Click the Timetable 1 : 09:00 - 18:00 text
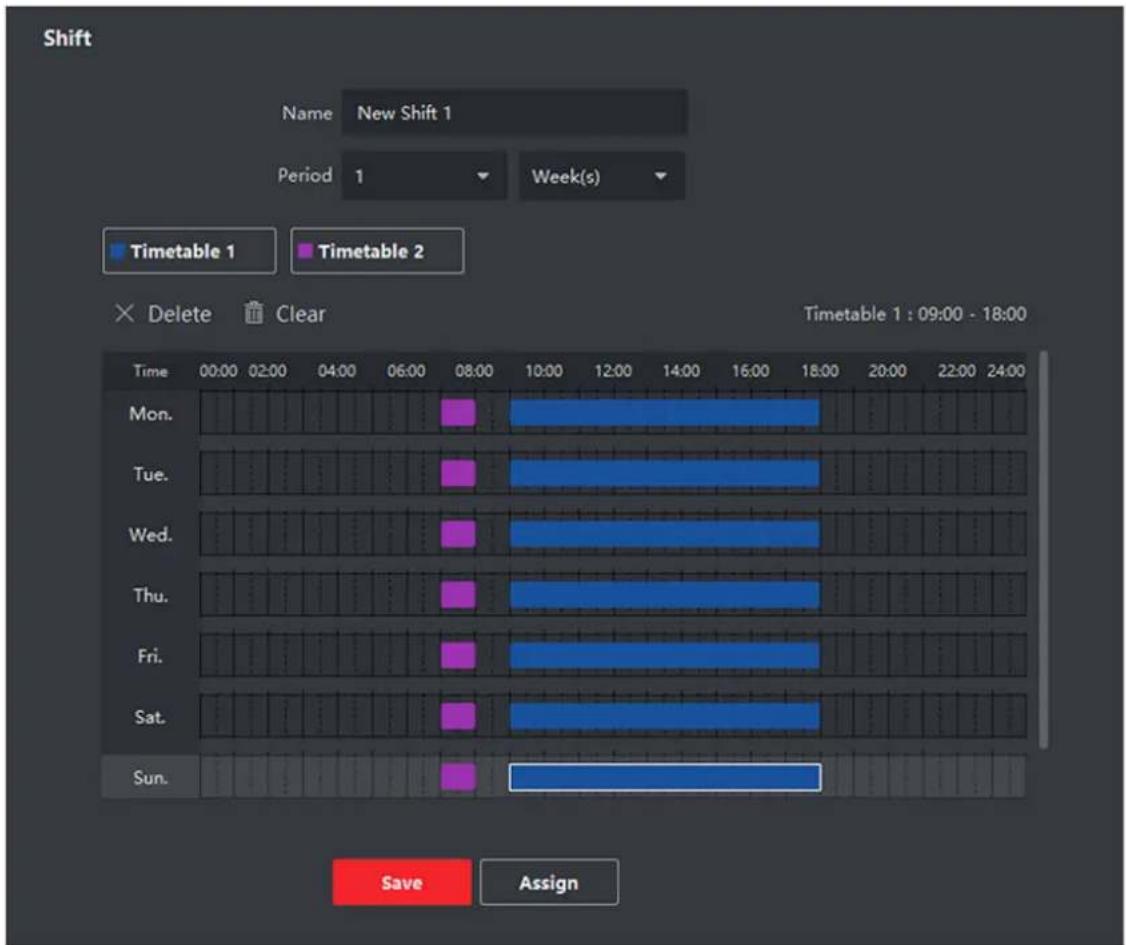 (915, 314)
